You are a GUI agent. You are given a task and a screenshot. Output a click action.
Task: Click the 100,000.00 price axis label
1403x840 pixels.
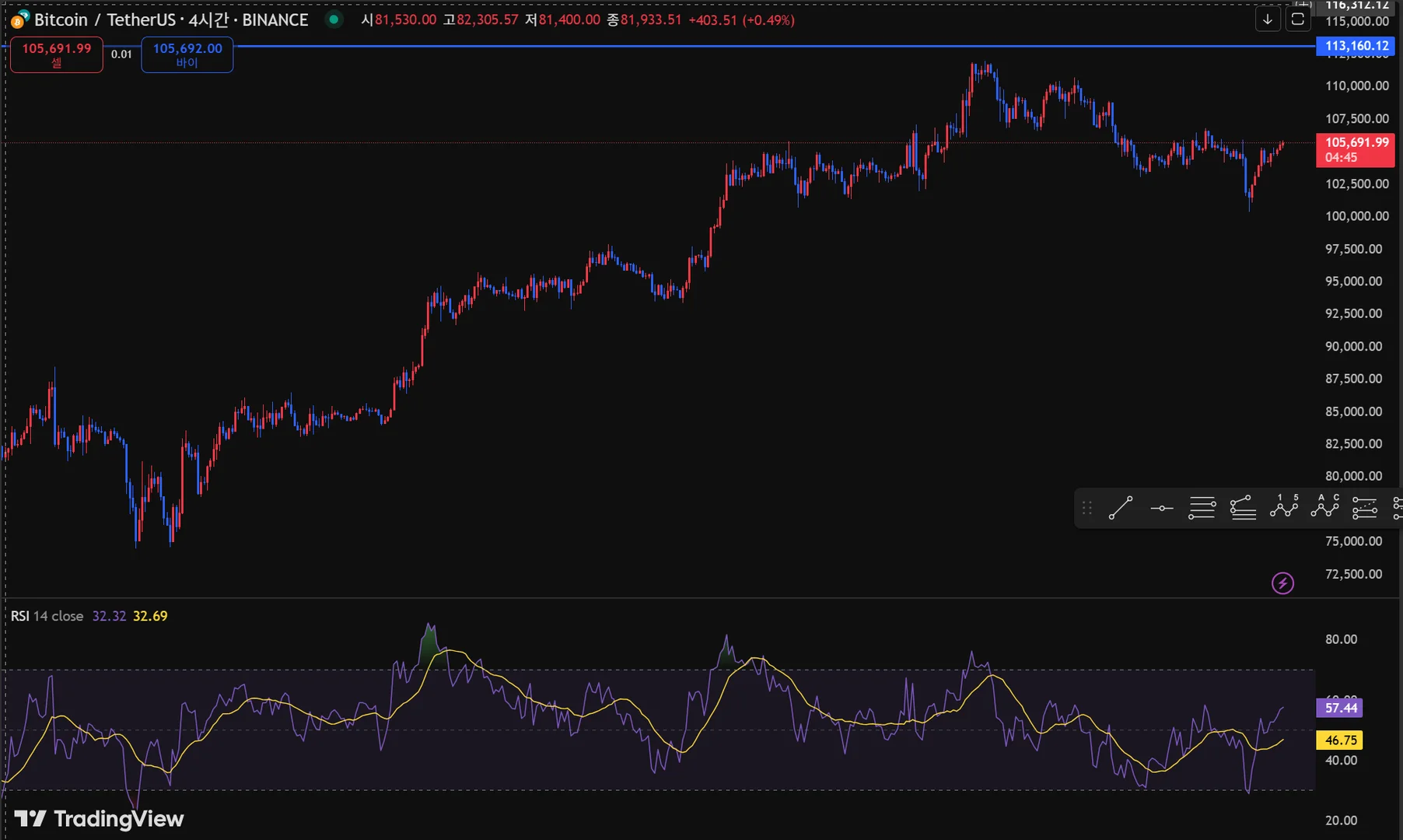(1357, 216)
